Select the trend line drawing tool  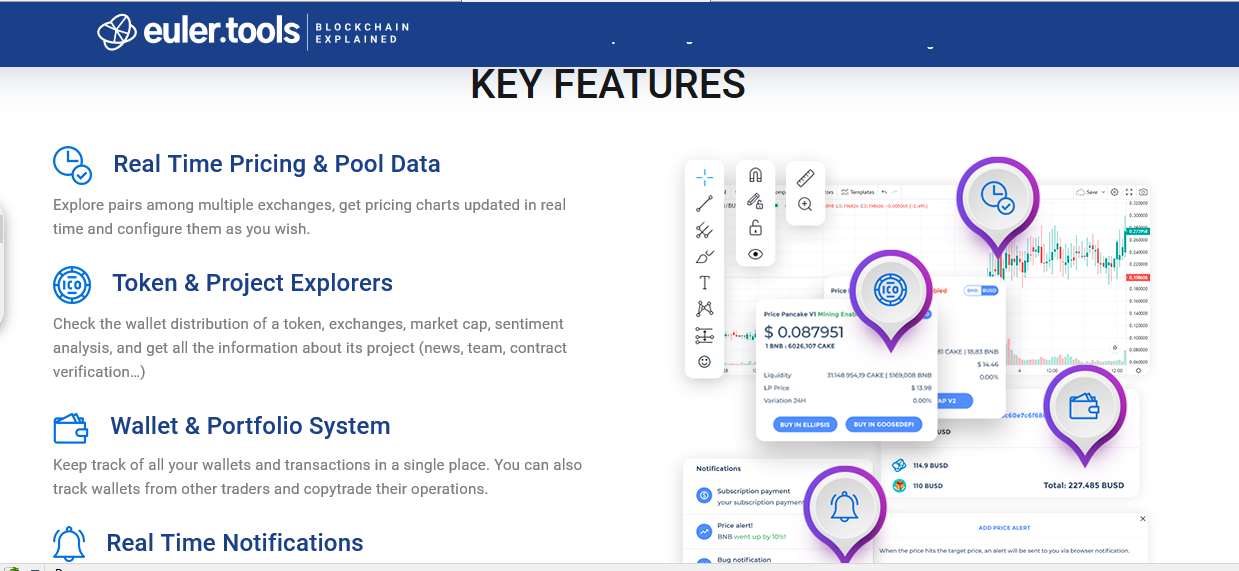point(704,204)
